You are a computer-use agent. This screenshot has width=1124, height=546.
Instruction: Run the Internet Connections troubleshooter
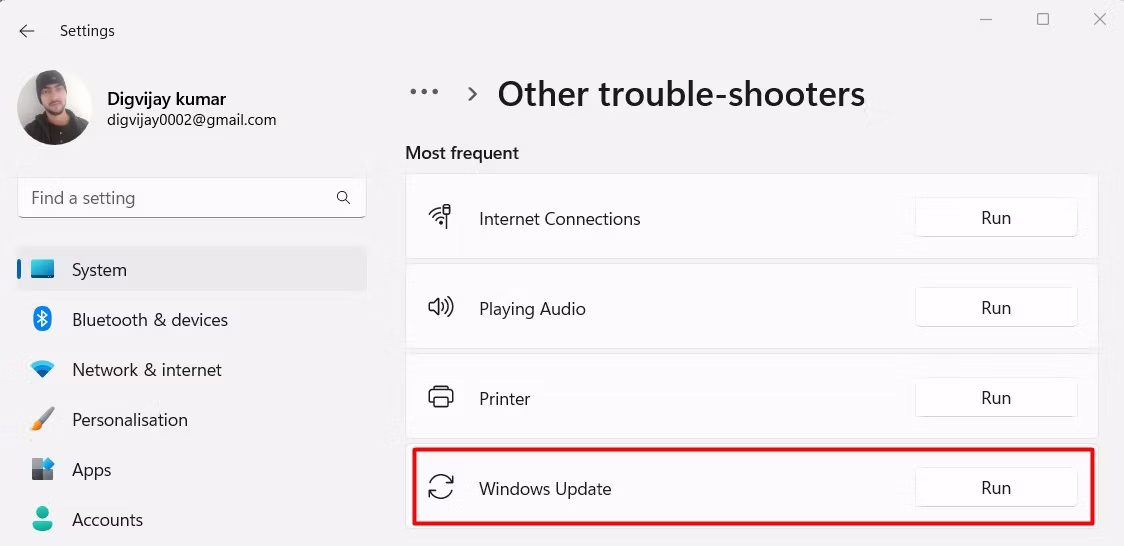996,218
